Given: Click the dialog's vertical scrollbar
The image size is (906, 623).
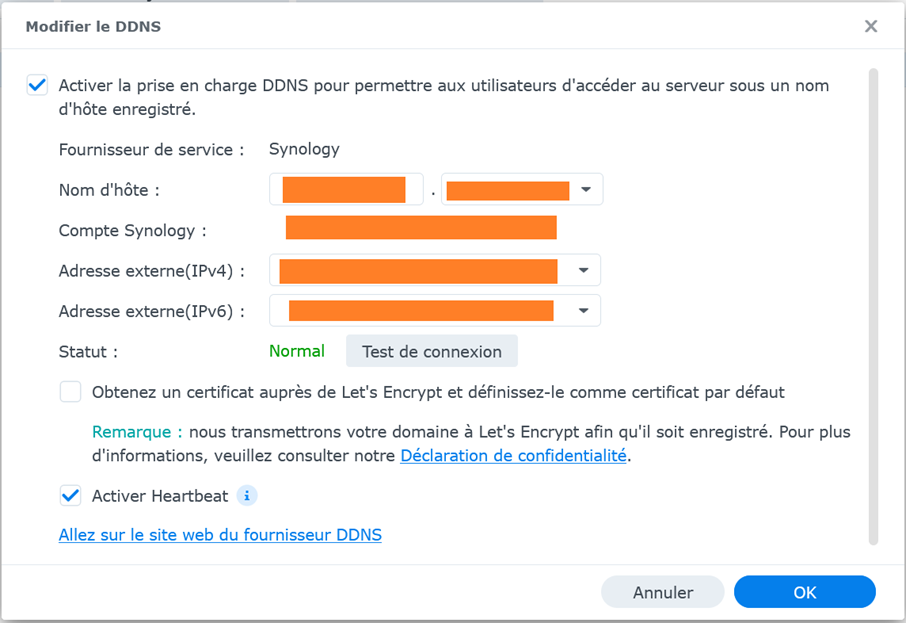Looking at the screenshot, I should (873, 306).
